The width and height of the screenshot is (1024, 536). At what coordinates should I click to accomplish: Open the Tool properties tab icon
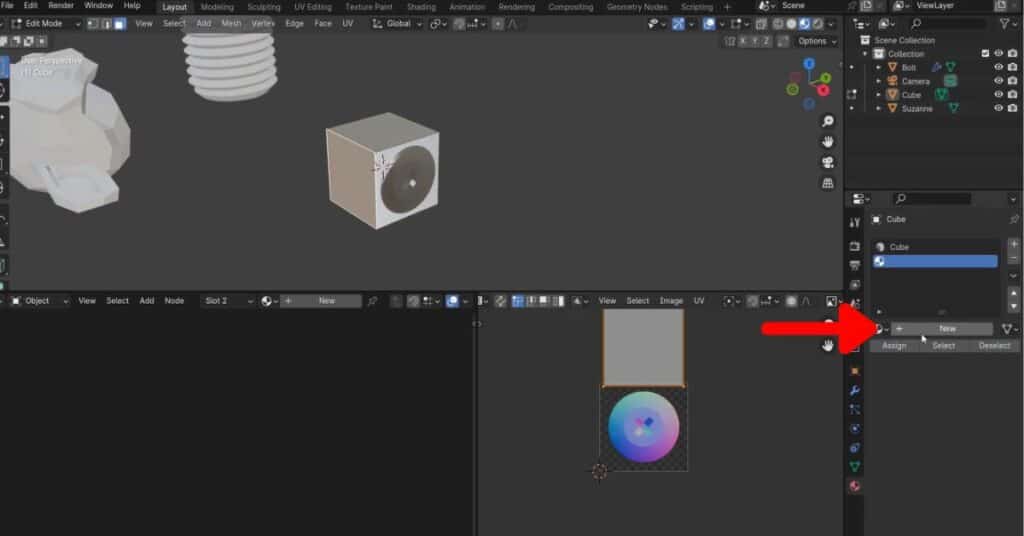pos(855,222)
